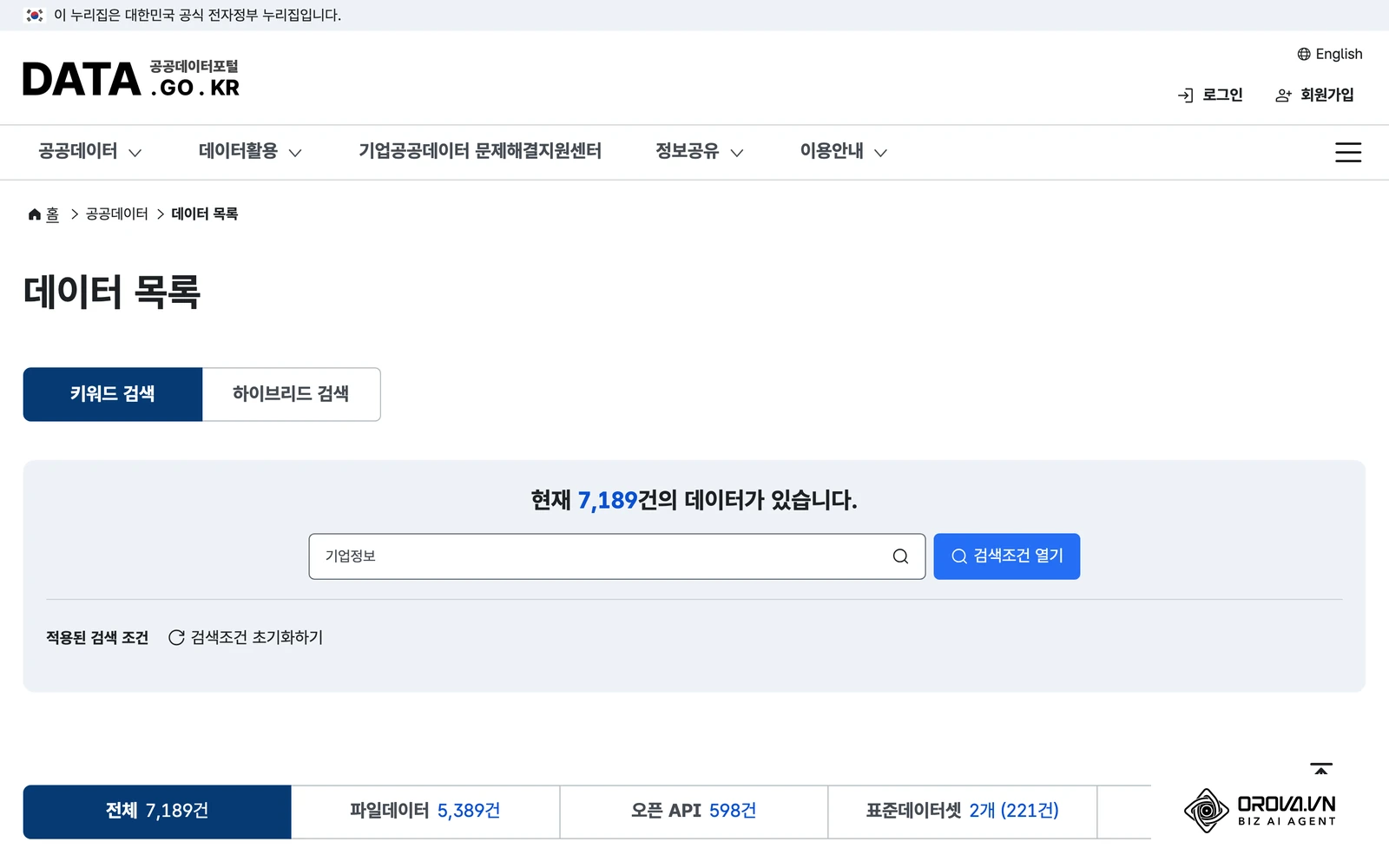Click the sign-up person icon
Image resolution: width=1389 pixels, height=868 pixels.
pos(1283,95)
